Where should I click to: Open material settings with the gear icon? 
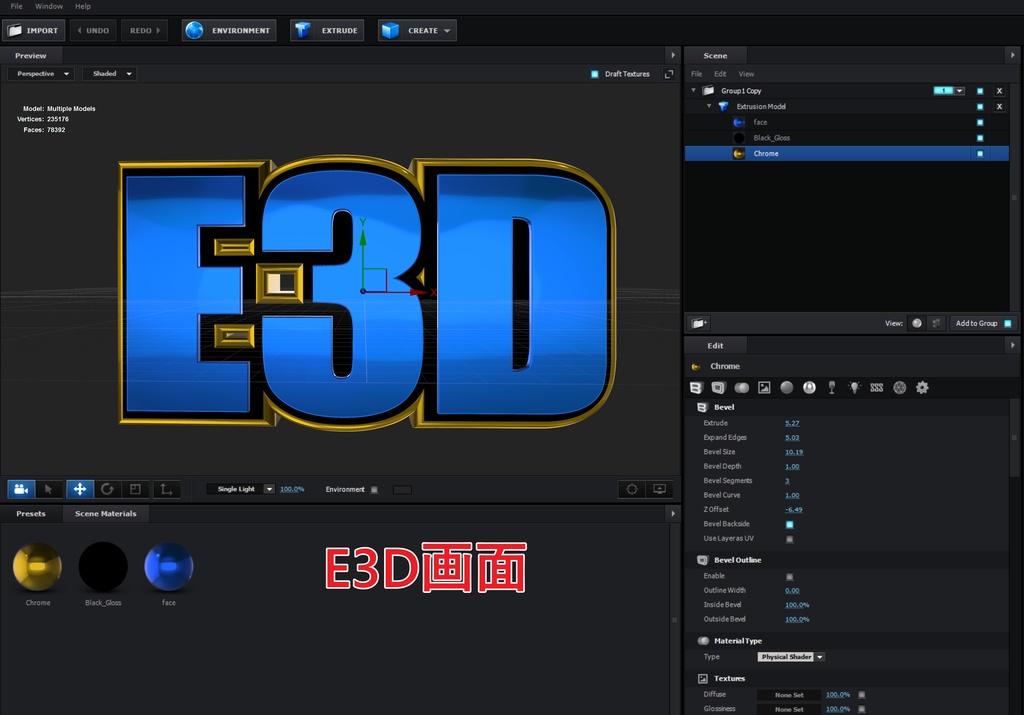click(921, 388)
